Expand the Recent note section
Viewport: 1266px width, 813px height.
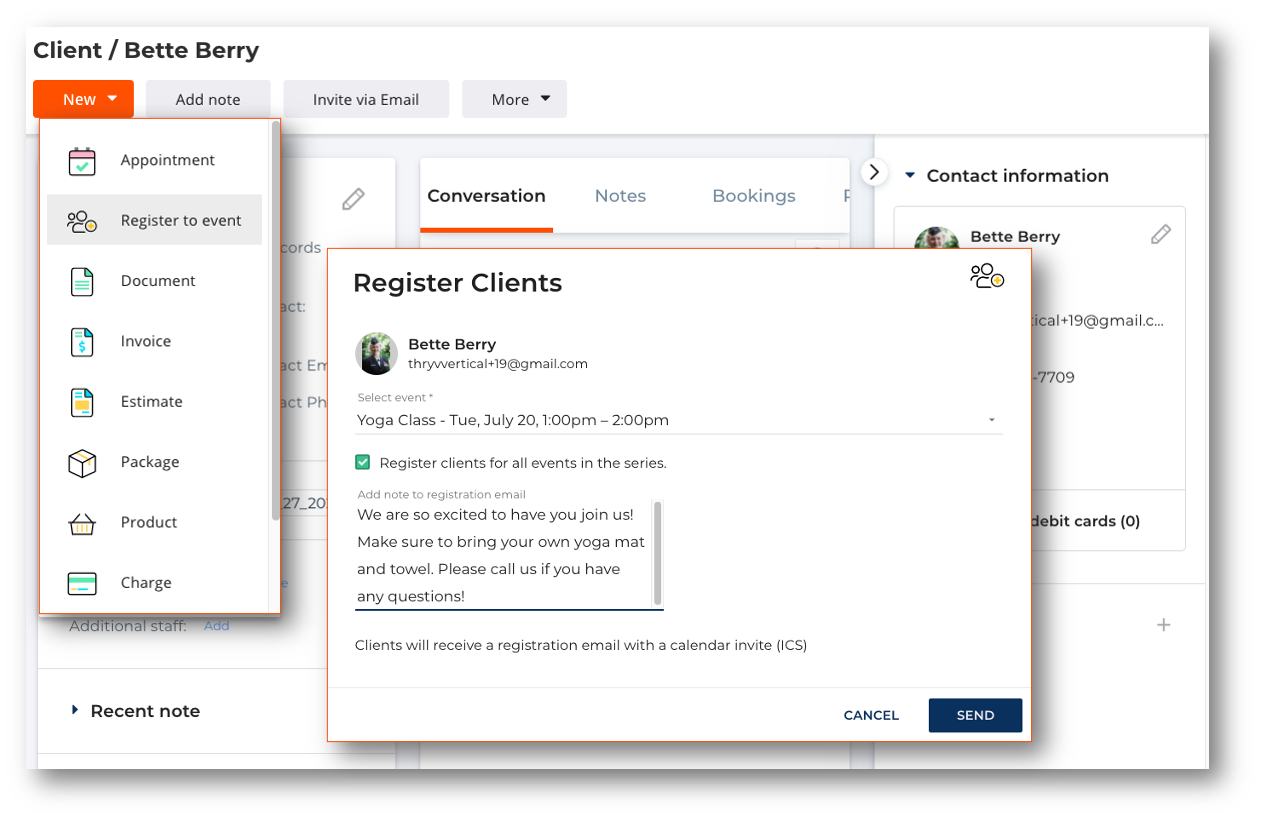(x=74, y=710)
